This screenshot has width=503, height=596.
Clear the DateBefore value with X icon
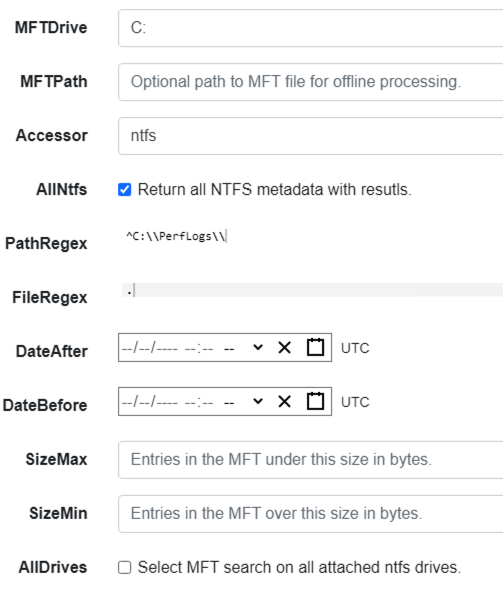click(x=284, y=401)
